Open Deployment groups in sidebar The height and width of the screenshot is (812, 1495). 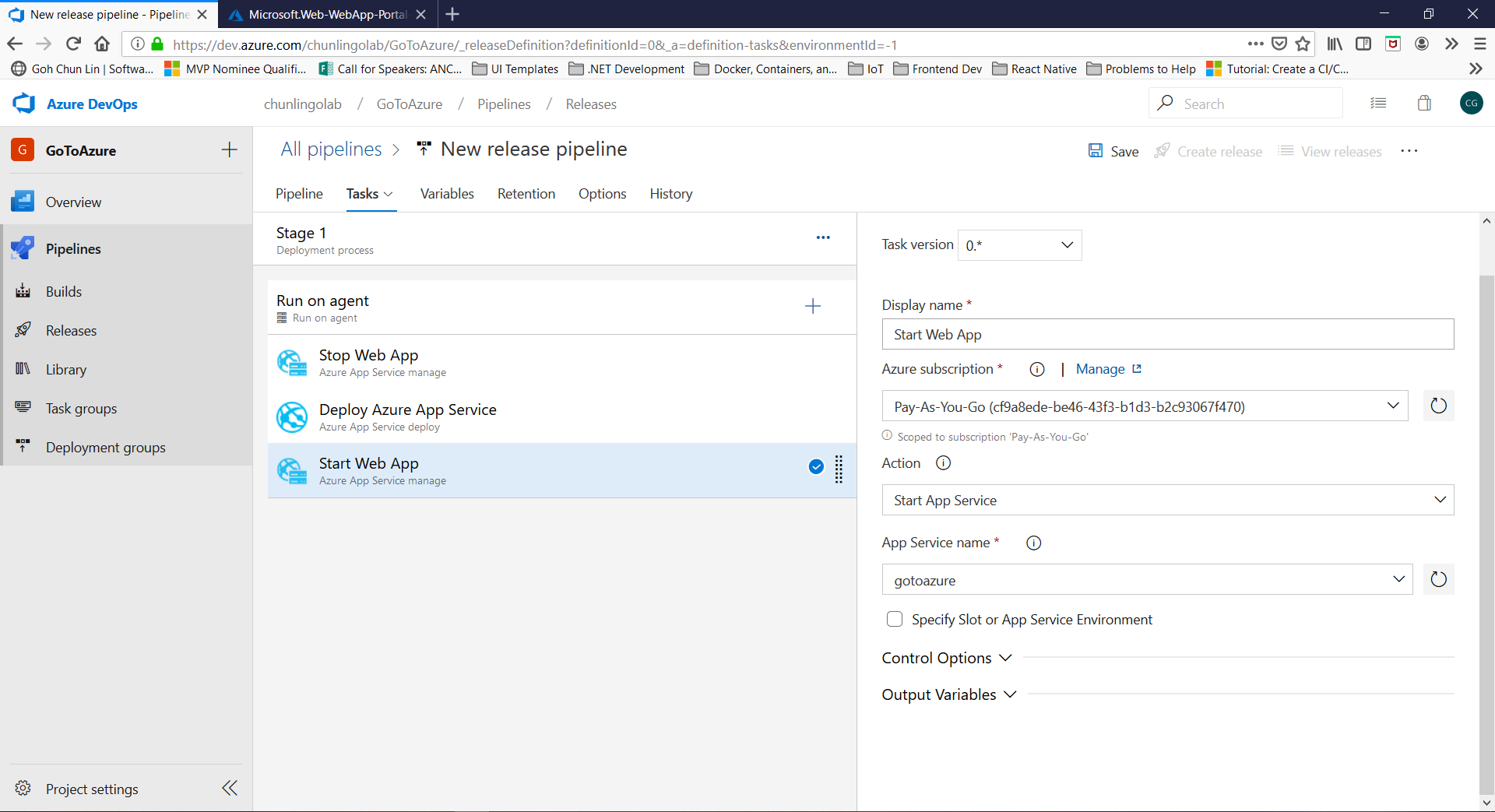click(105, 448)
